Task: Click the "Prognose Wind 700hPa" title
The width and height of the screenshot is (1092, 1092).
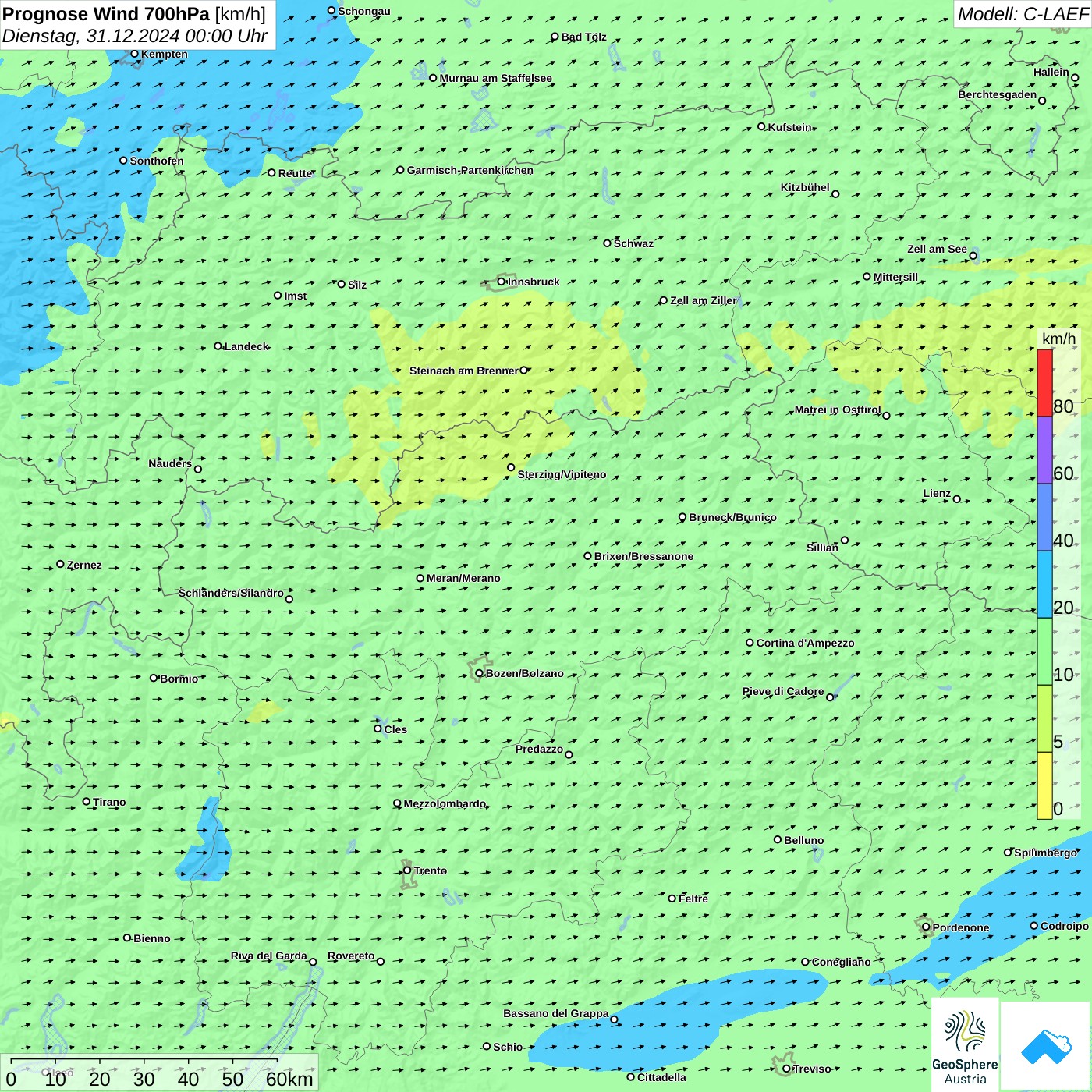Action: (x=106, y=14)
